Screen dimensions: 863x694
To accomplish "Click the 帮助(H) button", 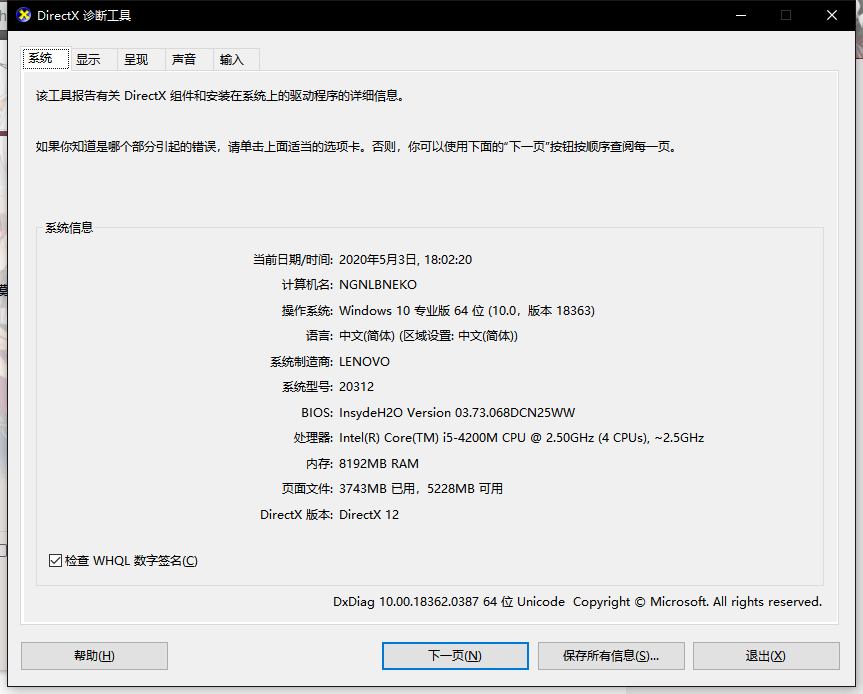I will pos(94,655).
